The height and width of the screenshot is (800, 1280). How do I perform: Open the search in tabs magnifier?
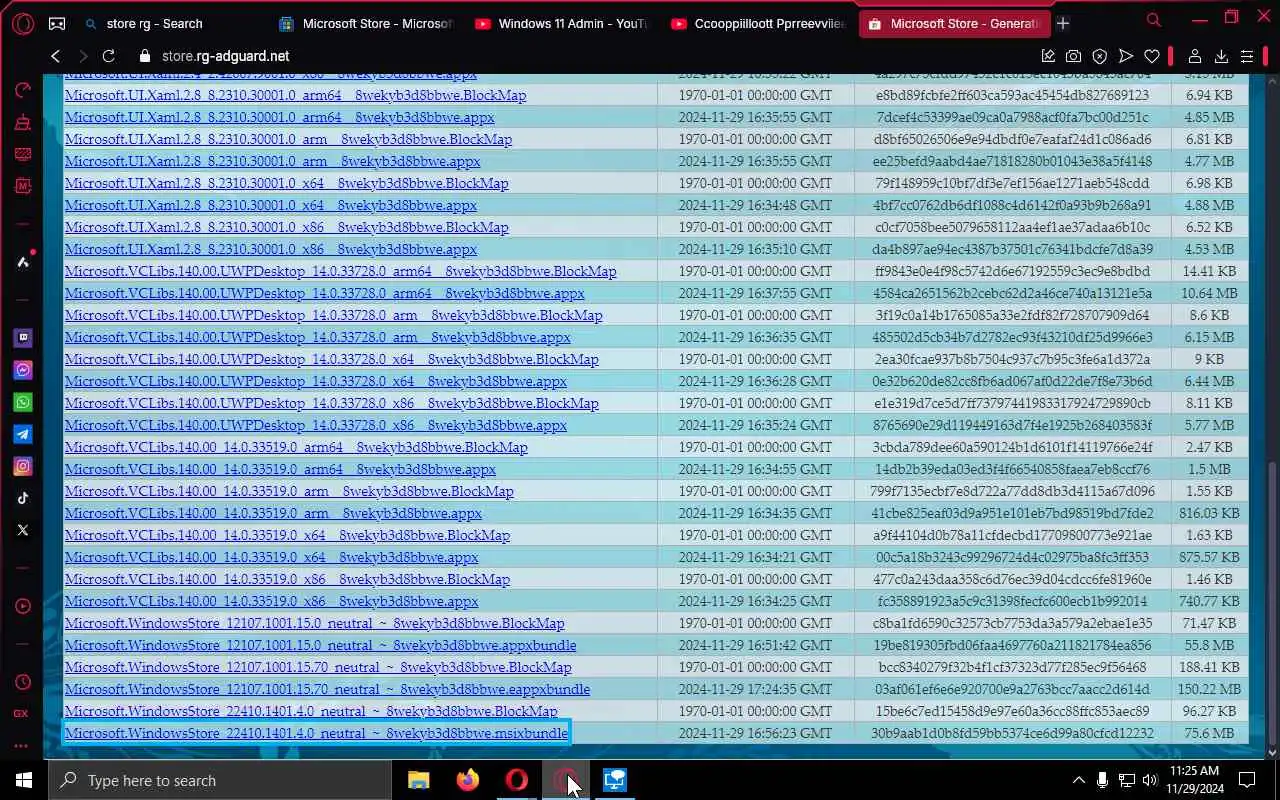(x=1154, y=20)
